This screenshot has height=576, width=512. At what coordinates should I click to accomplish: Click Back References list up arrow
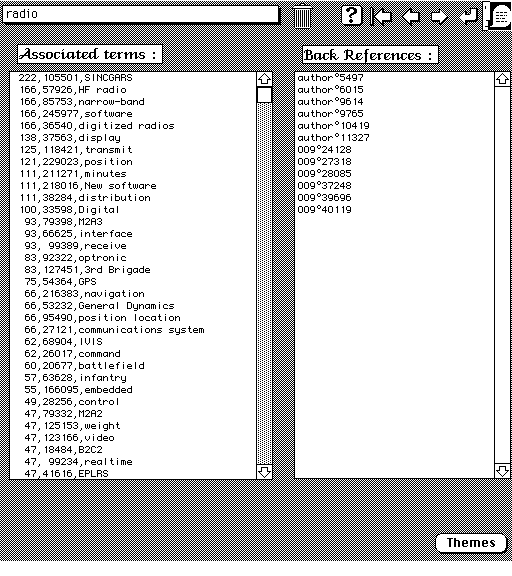(x=502, y=79)
